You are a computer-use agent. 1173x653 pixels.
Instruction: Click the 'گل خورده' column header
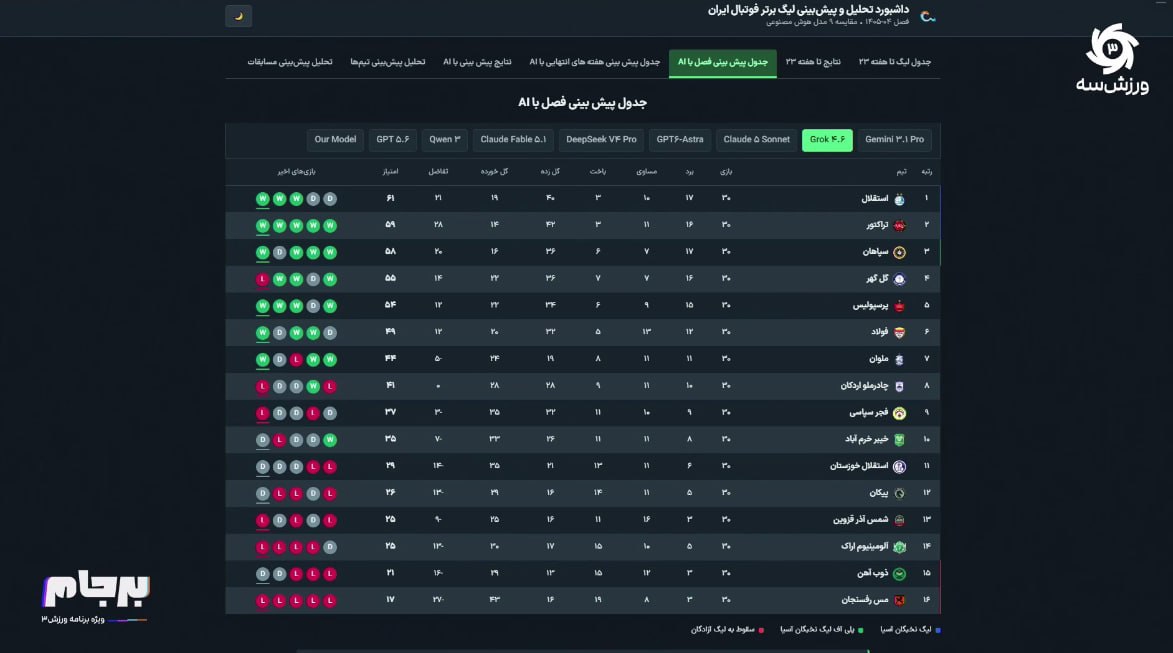pos(494,172)
